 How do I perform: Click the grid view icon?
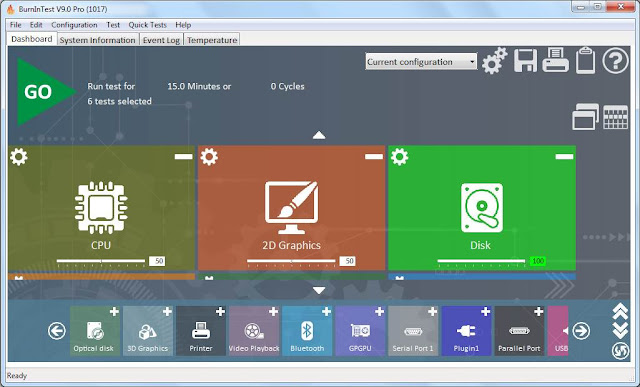(x=616, y=117)
